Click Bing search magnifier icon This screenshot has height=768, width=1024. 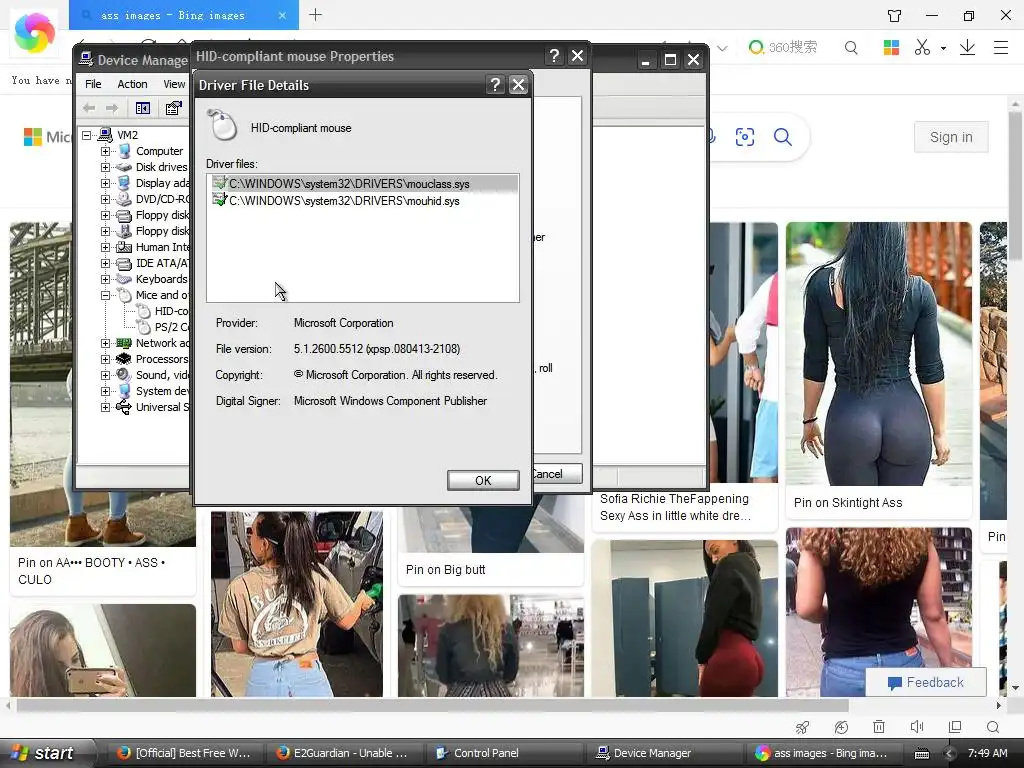(782, 136)
